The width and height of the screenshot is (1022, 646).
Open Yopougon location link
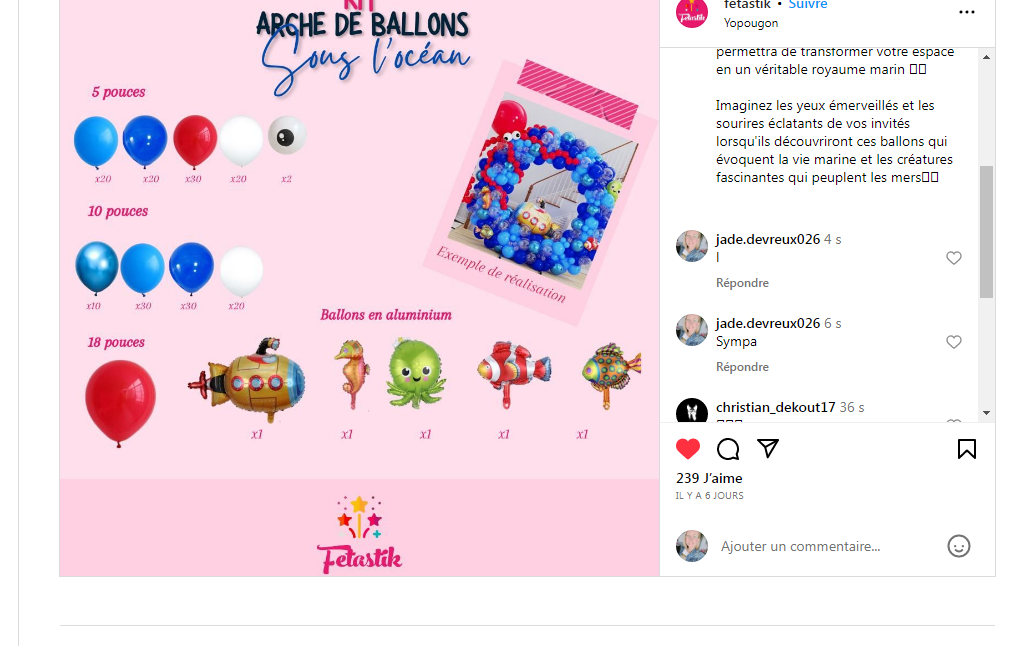point(751,23)
